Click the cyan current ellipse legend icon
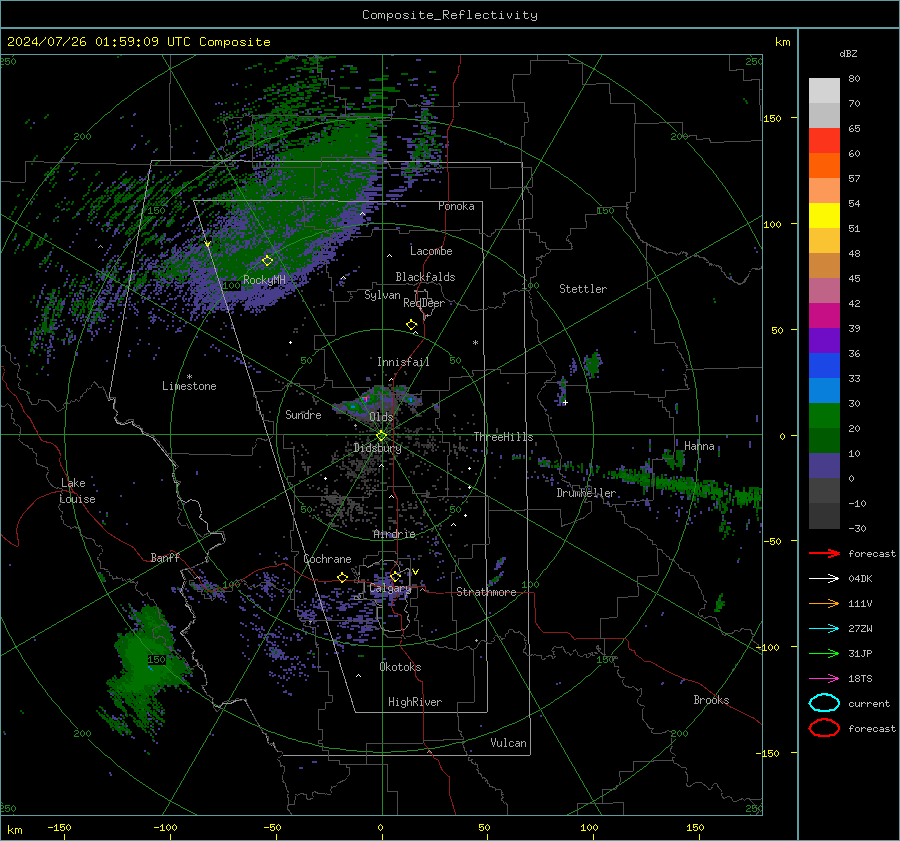 824,703
